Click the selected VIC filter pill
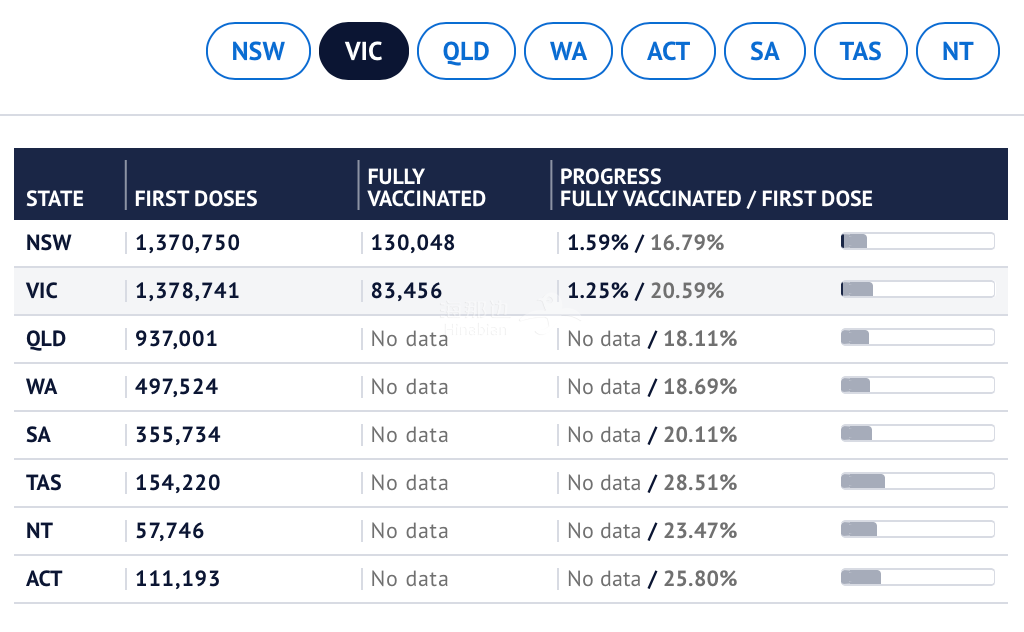Screen dimensions: 1024x632 (364, 51)
